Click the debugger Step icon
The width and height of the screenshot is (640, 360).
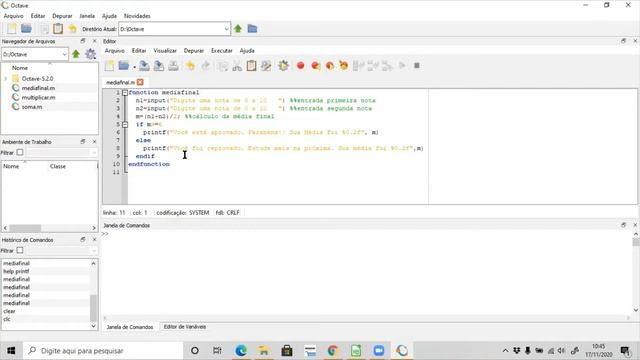tap(358, 66)
